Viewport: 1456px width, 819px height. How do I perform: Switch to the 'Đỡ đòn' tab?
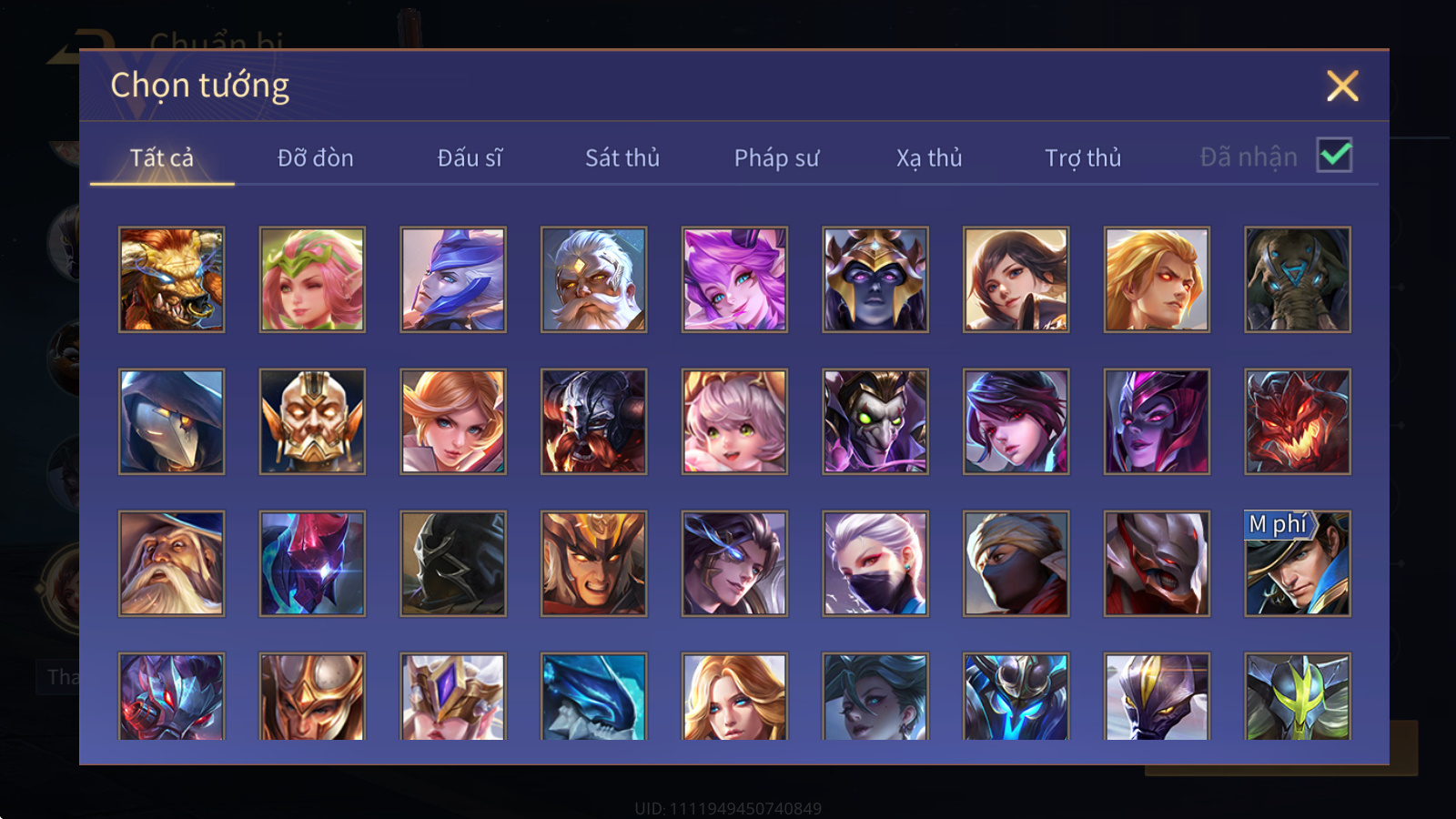point(315,158)
